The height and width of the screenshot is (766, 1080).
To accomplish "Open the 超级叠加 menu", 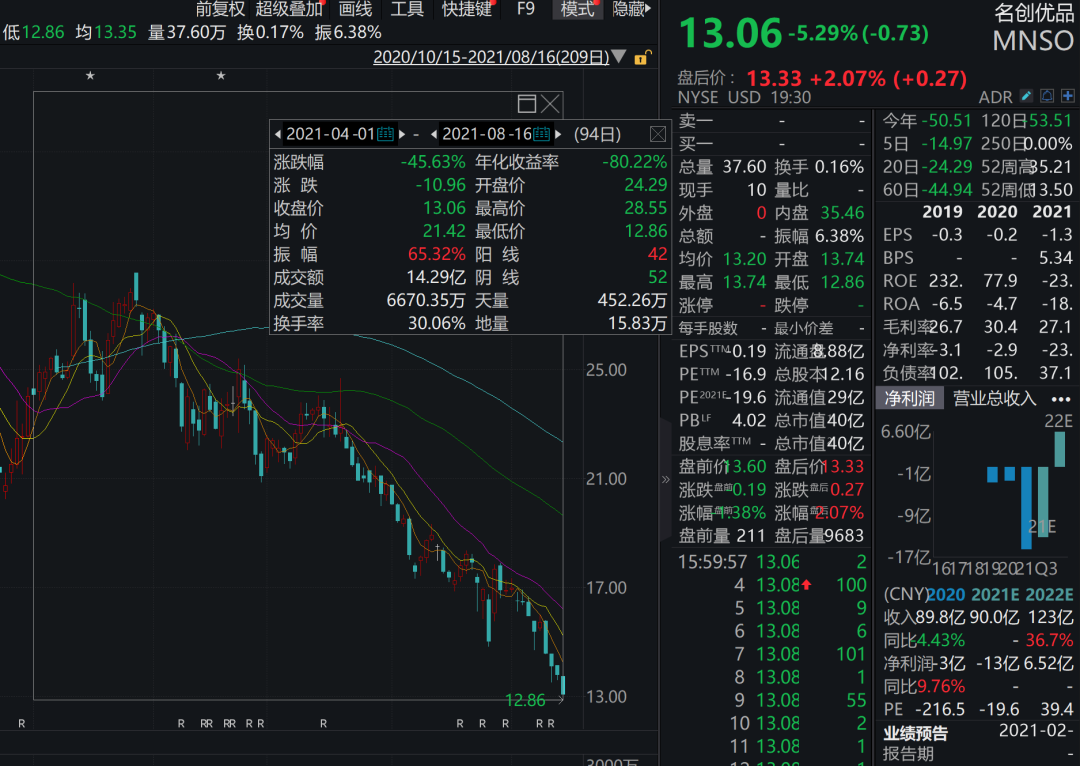I will (x=289, y=9).
